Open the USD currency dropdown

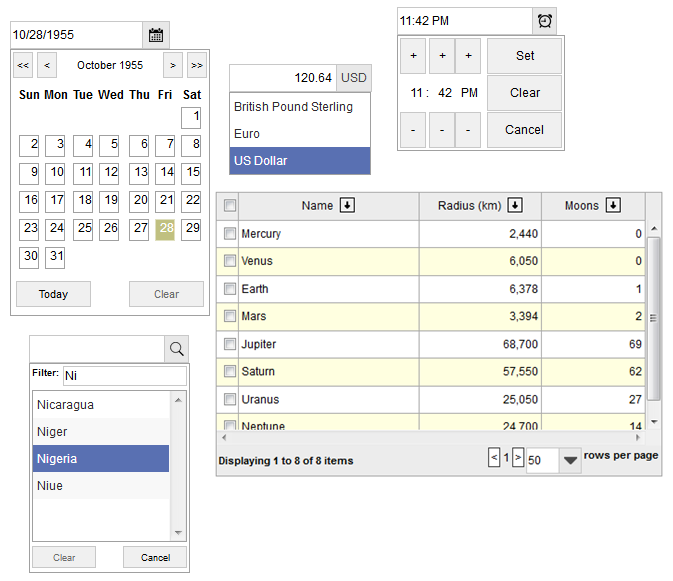354,78
